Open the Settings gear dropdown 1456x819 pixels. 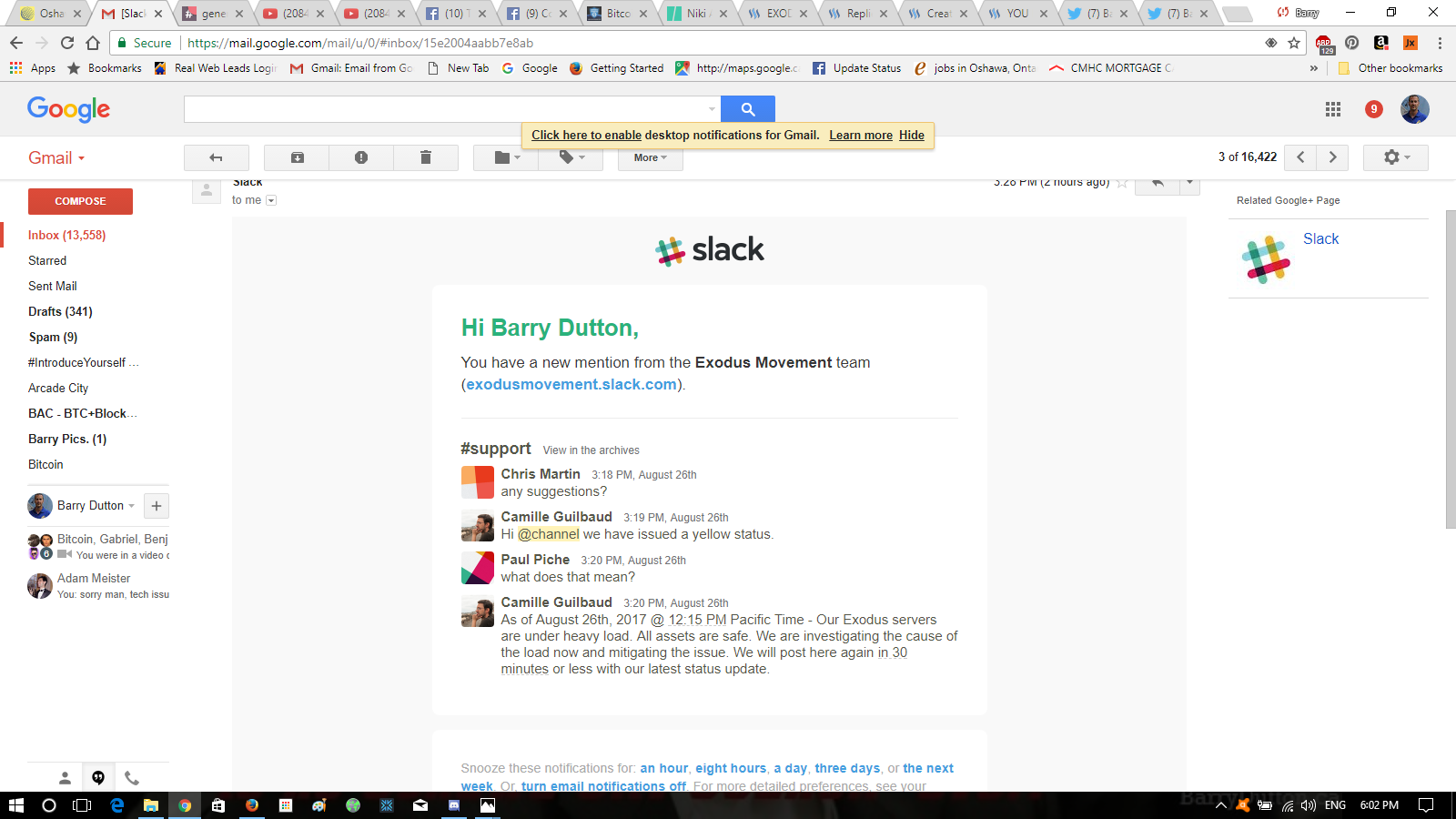point(1396,157)
